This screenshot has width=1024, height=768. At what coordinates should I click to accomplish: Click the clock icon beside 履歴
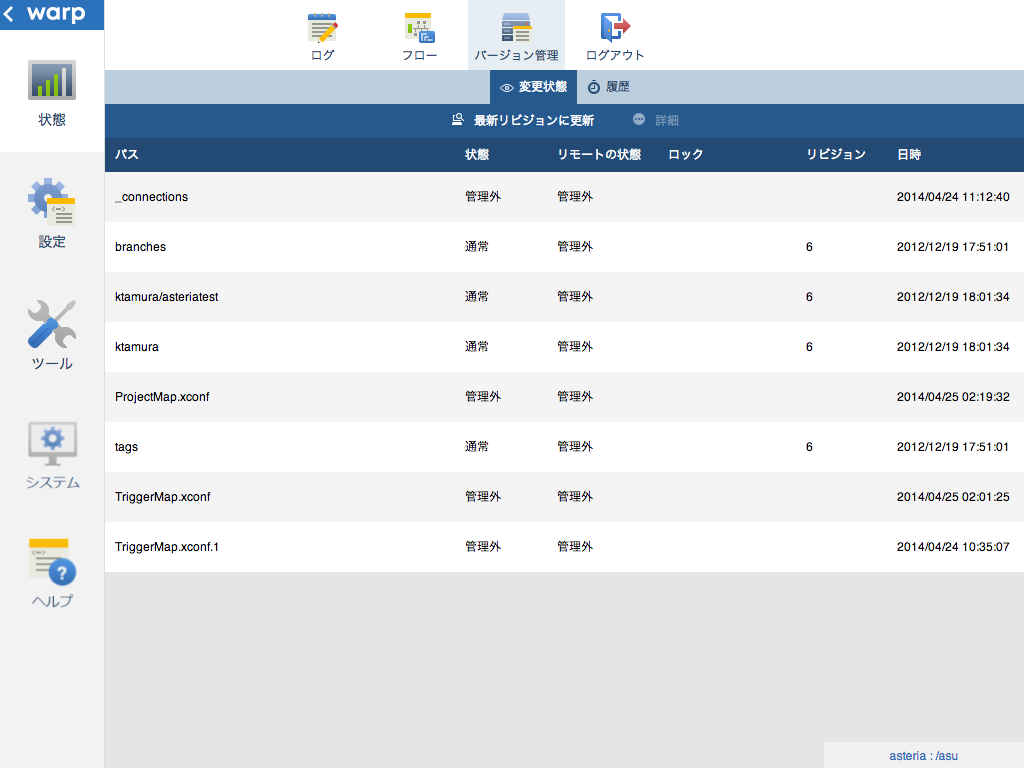click(594, 88)
